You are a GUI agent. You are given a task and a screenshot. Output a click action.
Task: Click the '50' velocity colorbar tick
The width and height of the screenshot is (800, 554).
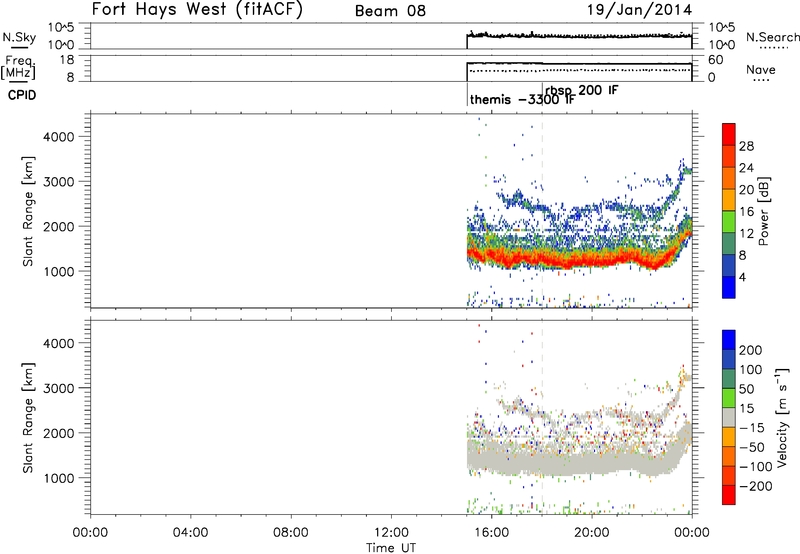click(x=746, y=389)
